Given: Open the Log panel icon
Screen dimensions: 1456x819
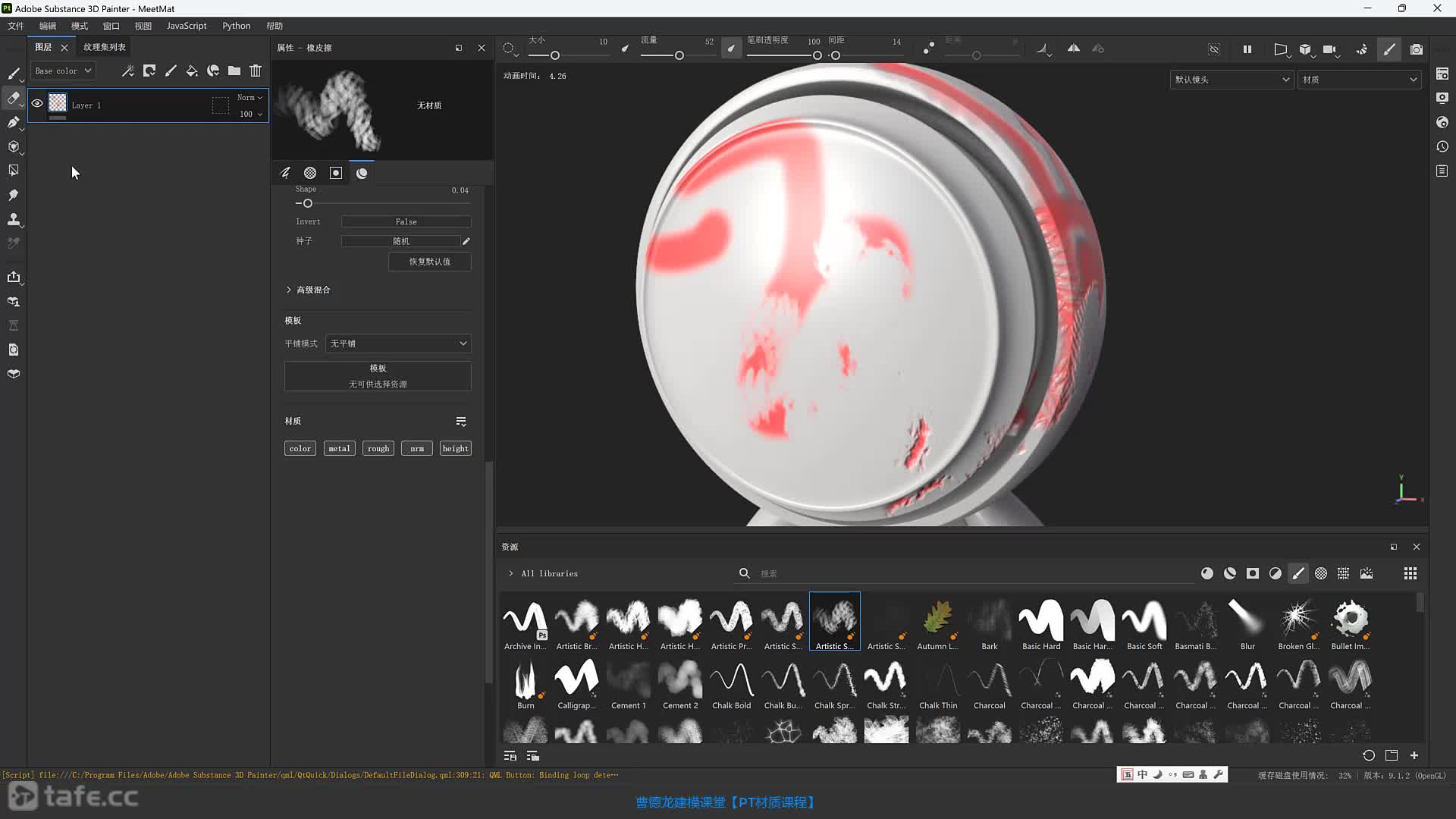Looking at the screenshot, I should (1442, 171).
